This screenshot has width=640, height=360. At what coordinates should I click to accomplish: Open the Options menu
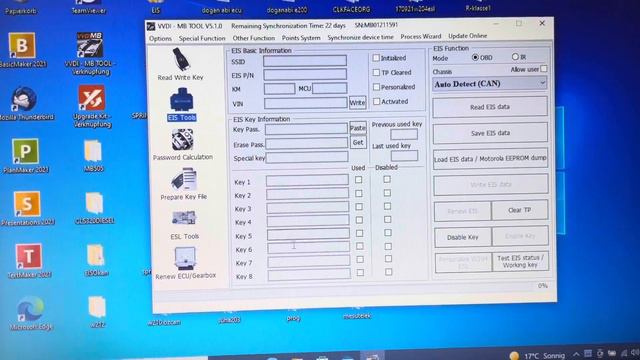pos(160,39)
